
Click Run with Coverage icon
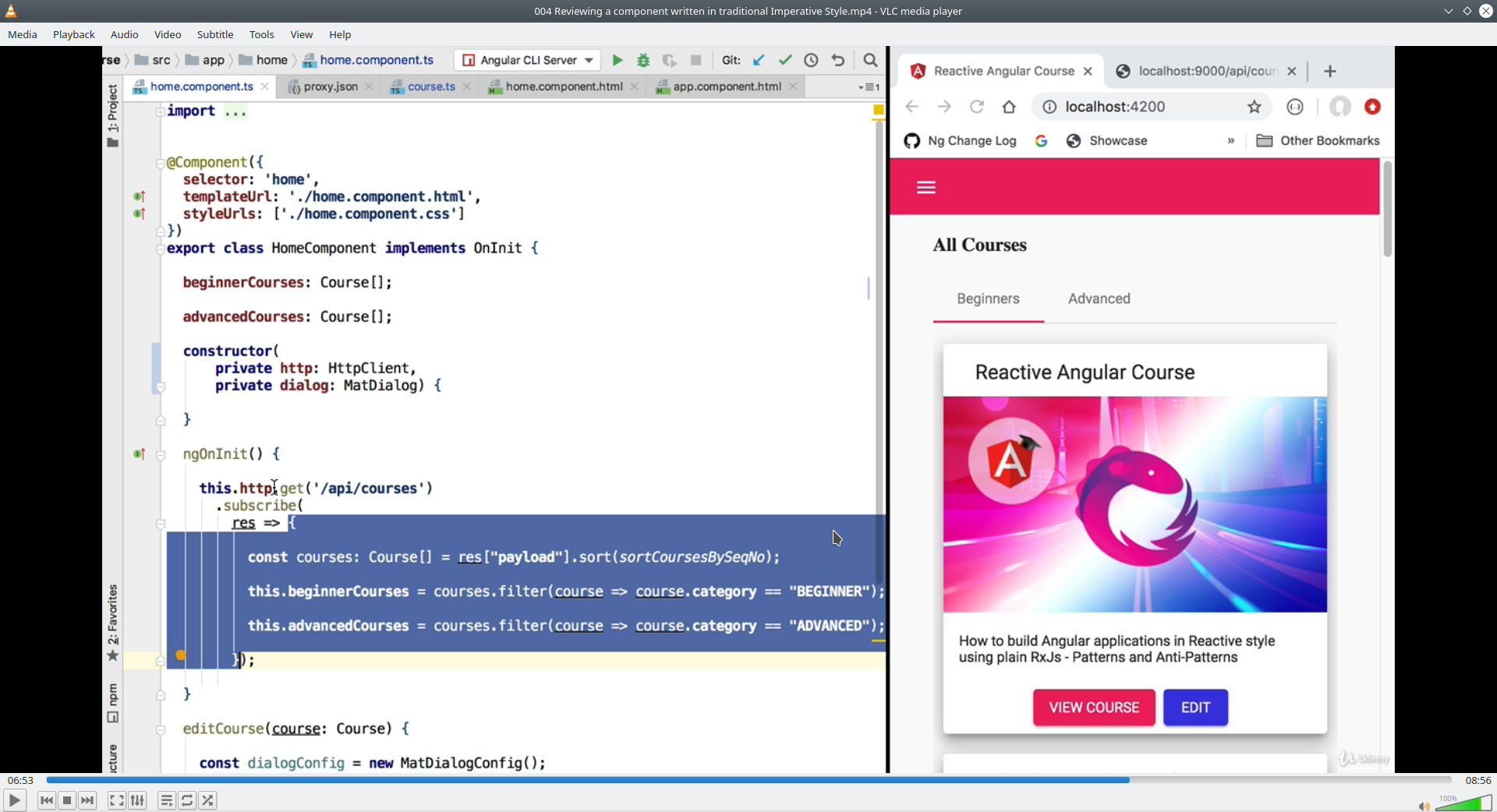pos(670,60)
